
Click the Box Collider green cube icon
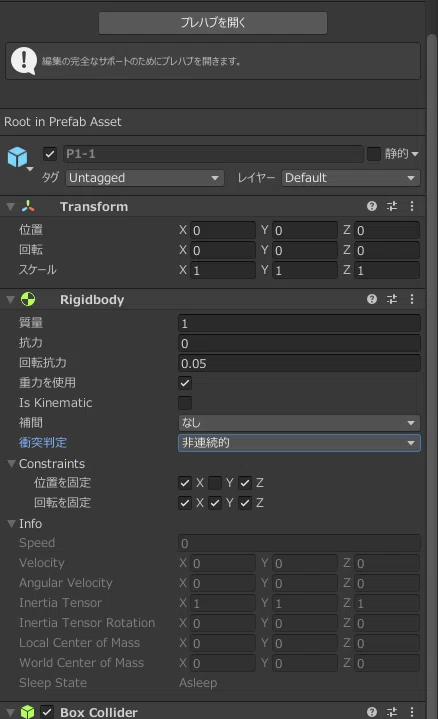28,712
